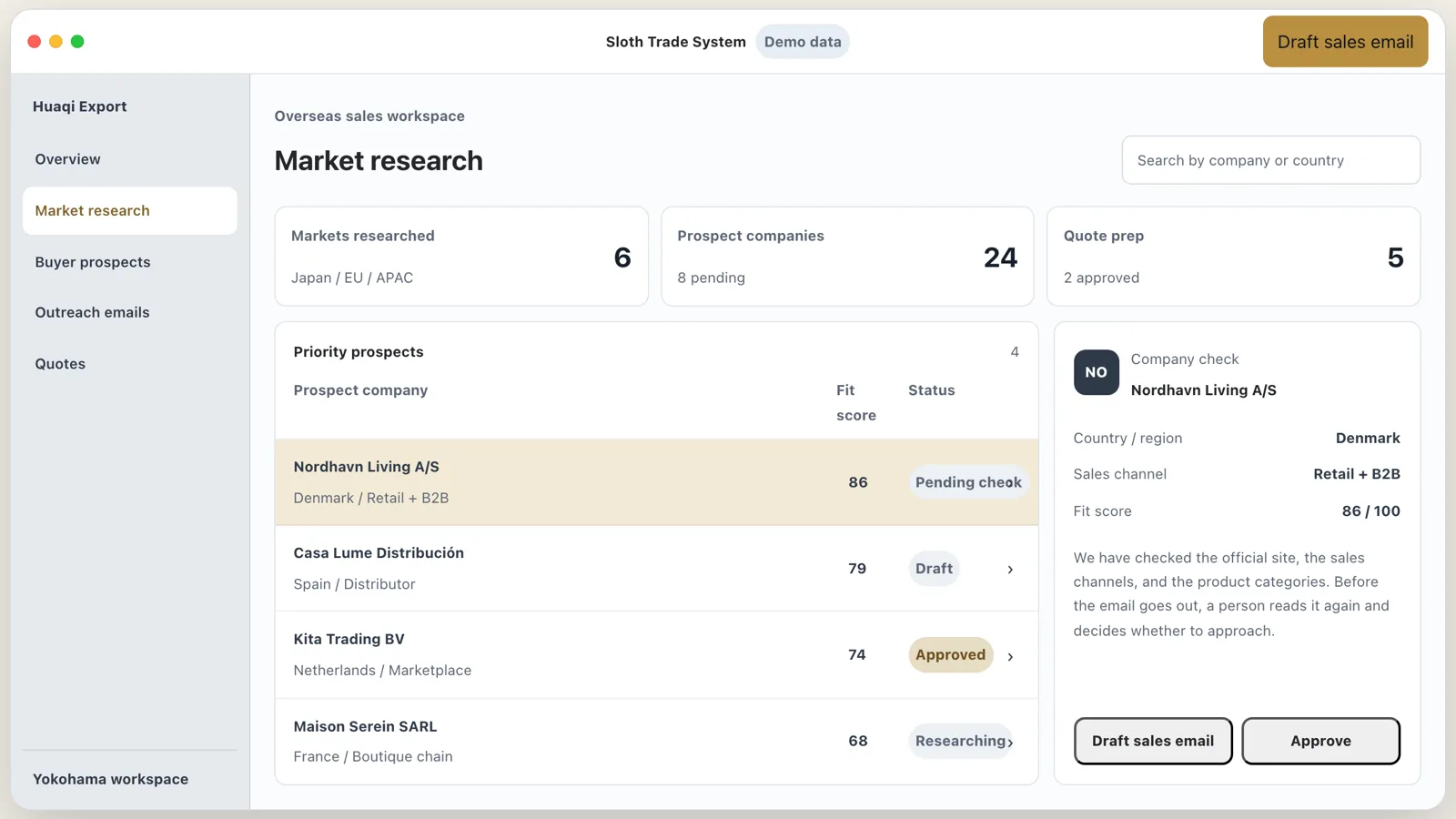Click the Huaqi Export sidebar heading
1456x819 pixels.
[x=80, y=106]
